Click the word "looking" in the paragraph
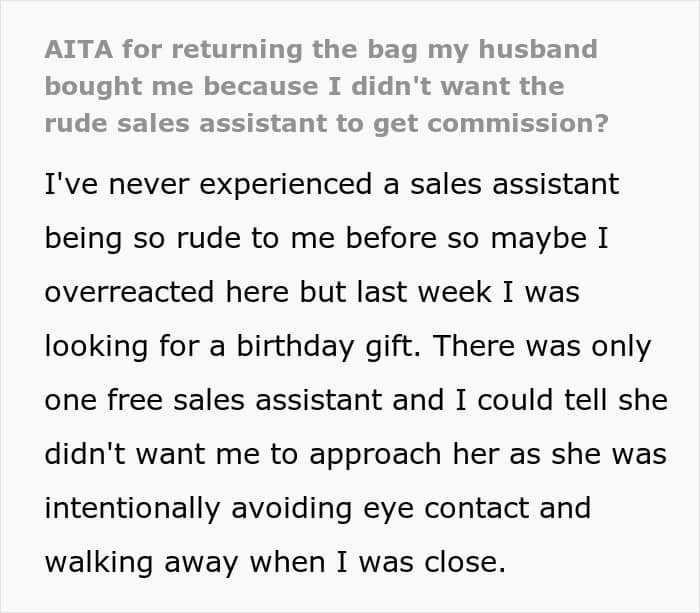The image size is (700, 613). (96, 348)
